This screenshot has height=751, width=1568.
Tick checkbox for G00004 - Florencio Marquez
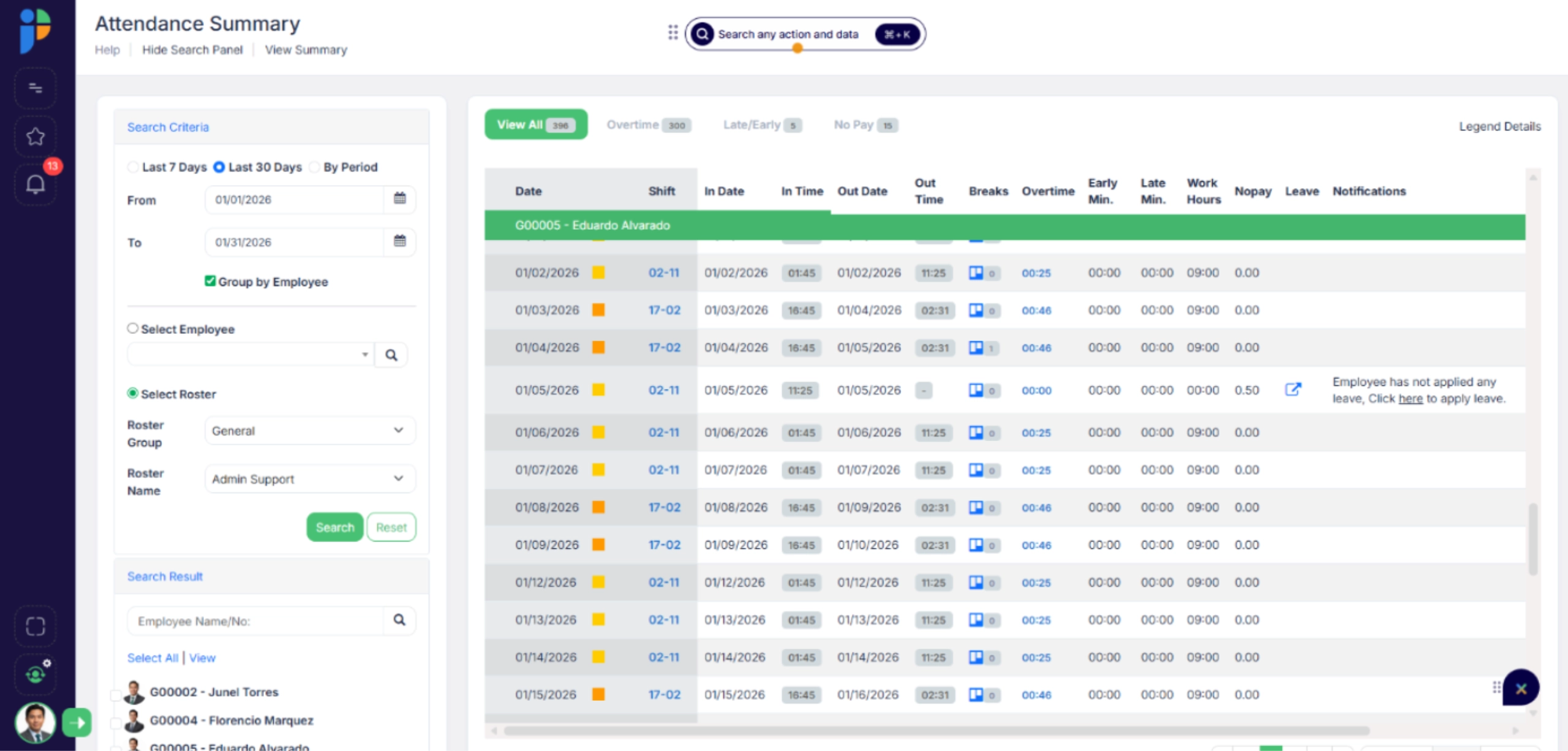click(115, 723)
